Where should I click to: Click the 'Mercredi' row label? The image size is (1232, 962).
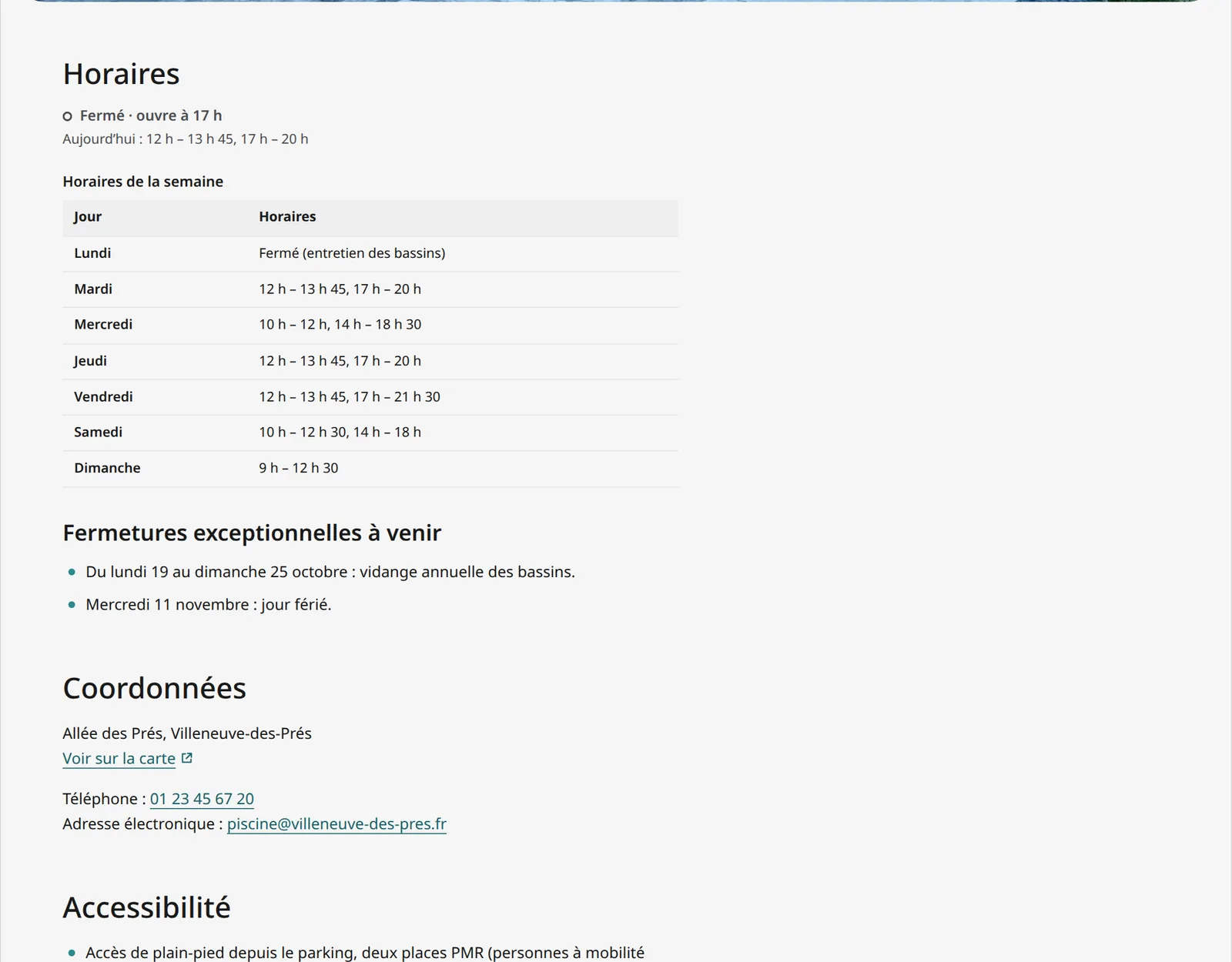[x=103, y=325]
